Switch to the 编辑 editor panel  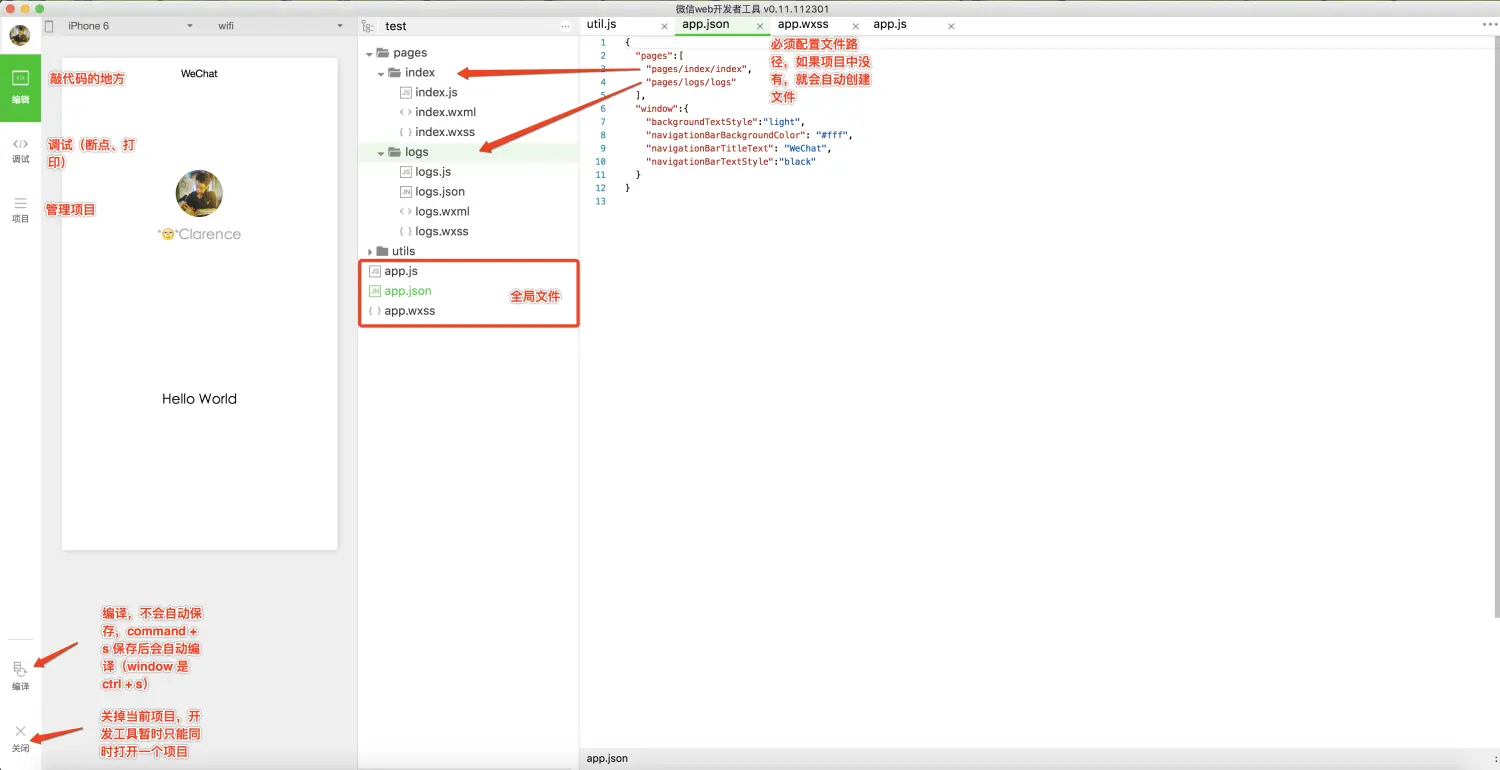coord(20,88)
